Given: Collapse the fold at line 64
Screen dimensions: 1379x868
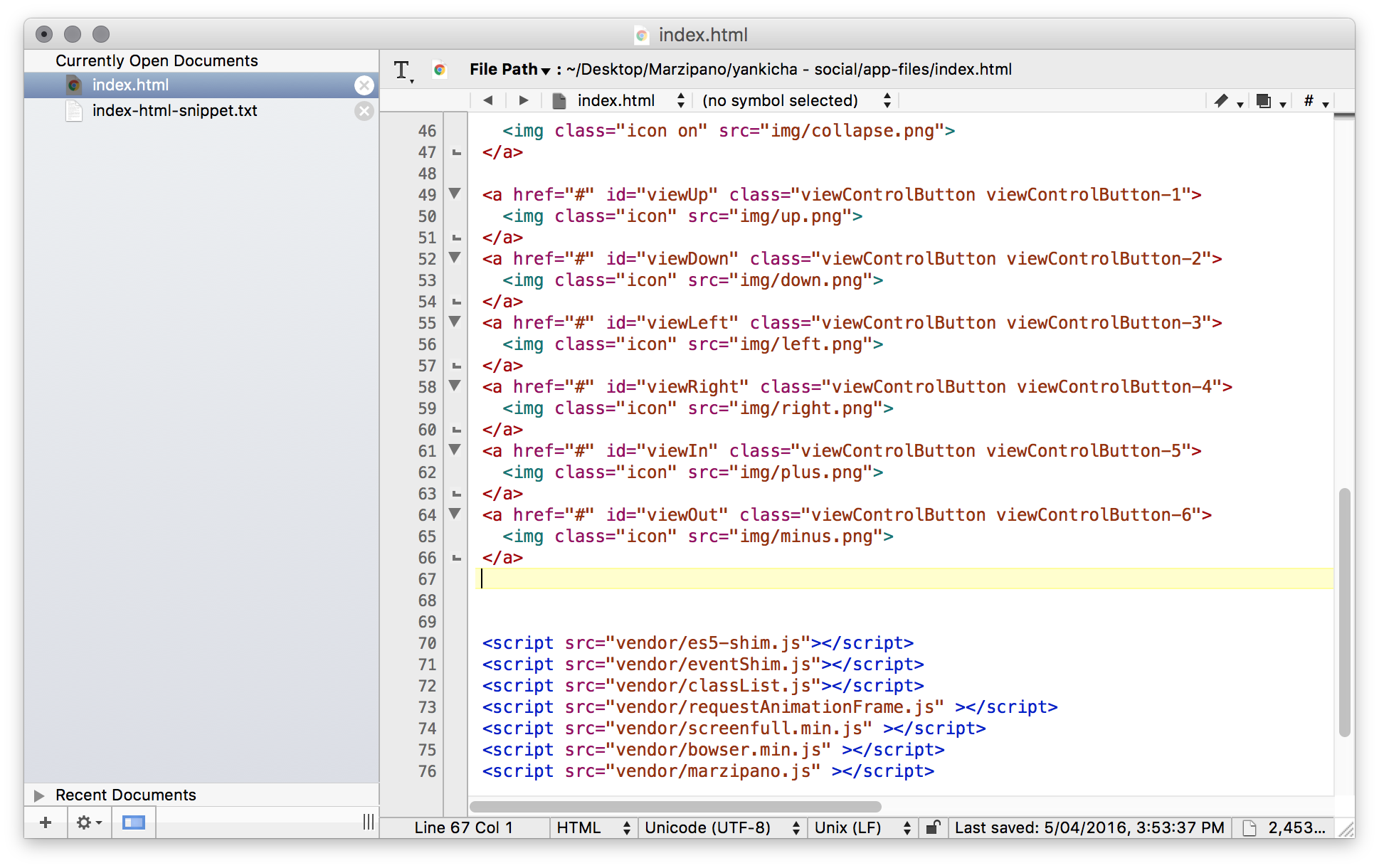Looking at the screenshot, I should 455,514.
